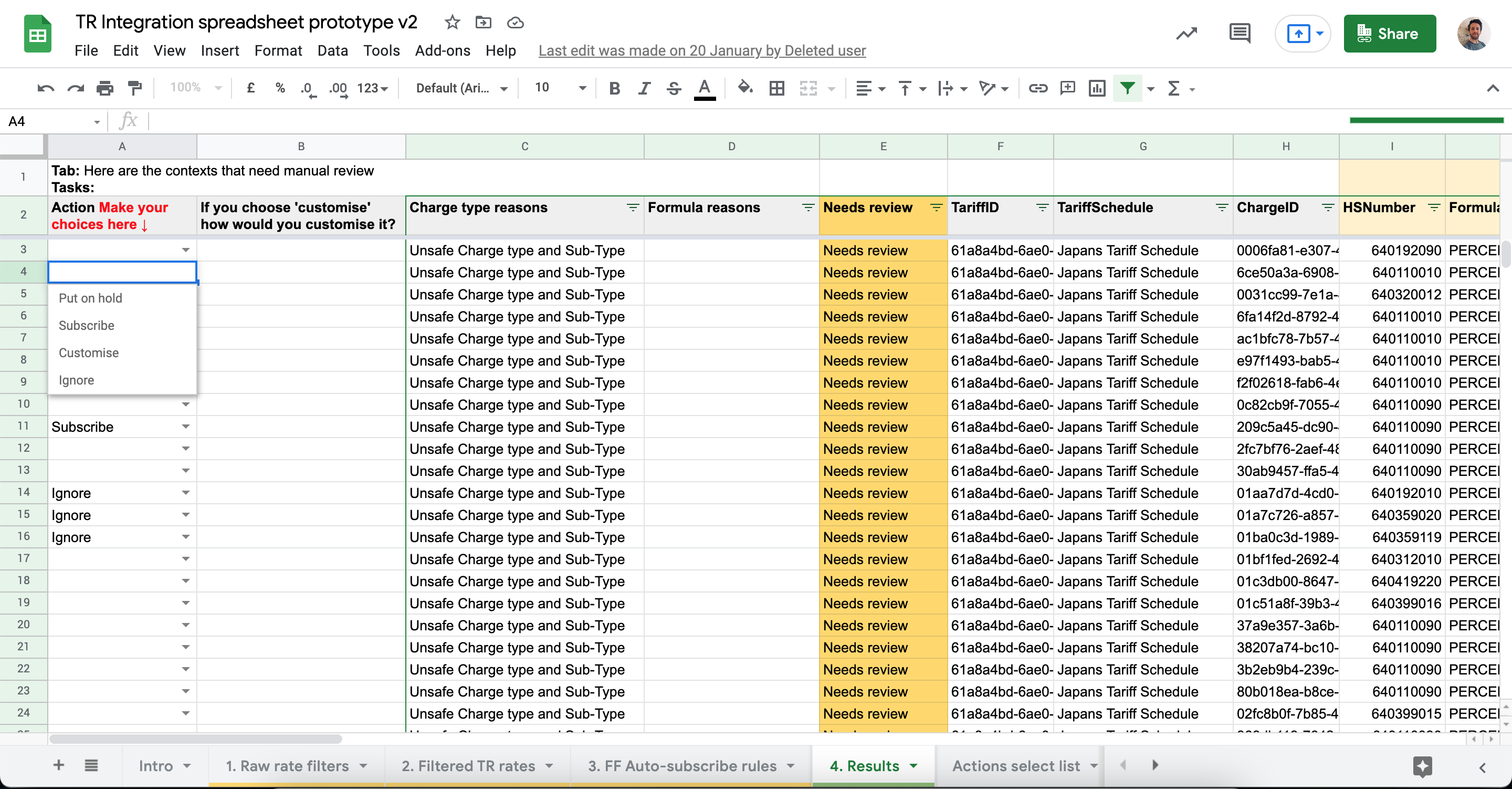
Task: Click the Explore button bottom right
Action: click(1422, 766)
